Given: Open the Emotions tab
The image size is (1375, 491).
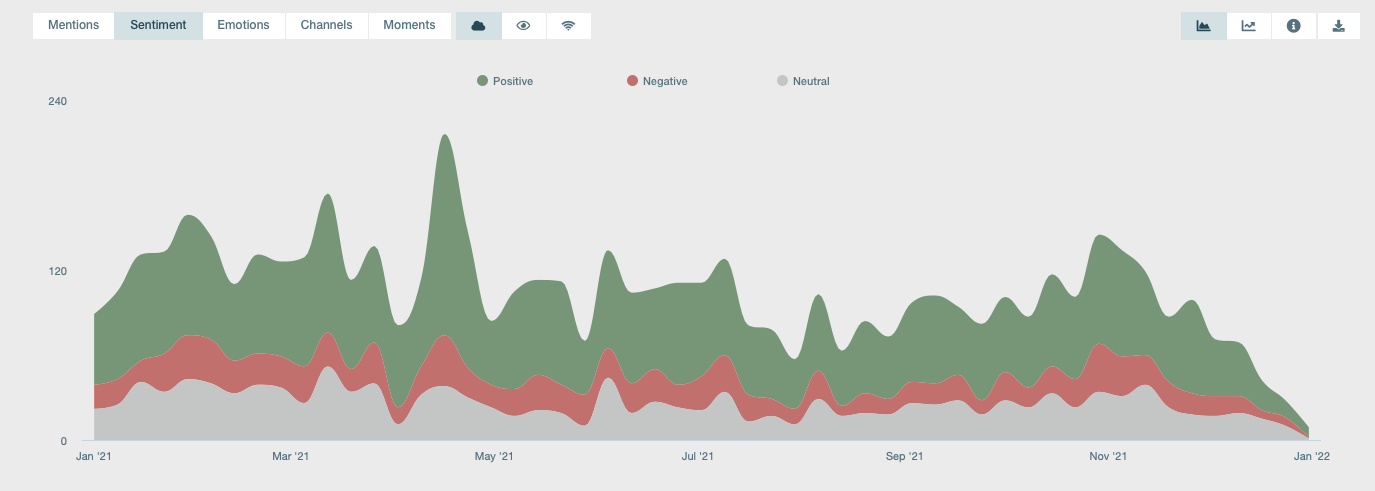Looking at the screenshot, I should coord(243,25).
